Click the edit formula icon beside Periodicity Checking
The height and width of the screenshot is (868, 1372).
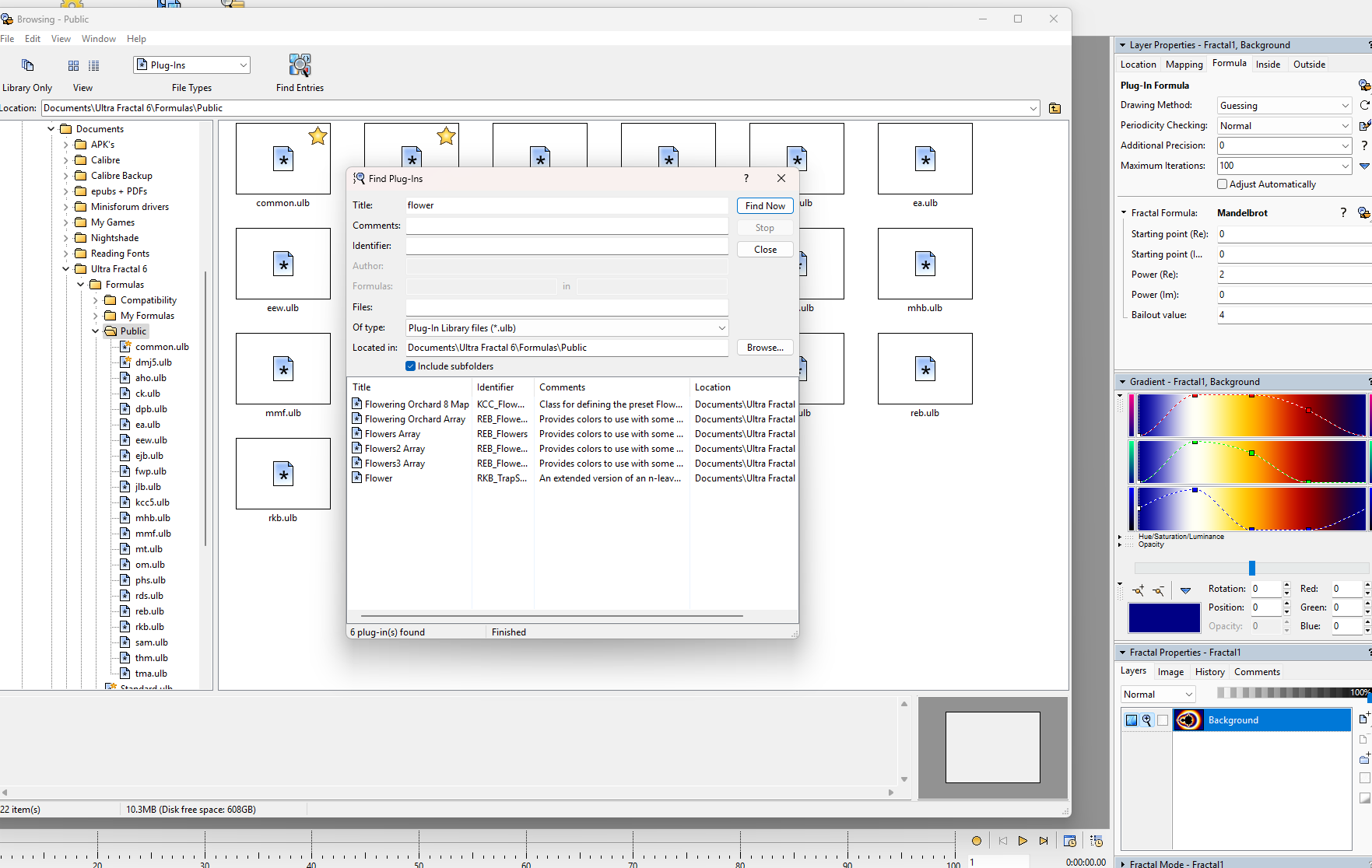tap(1364, 125)
